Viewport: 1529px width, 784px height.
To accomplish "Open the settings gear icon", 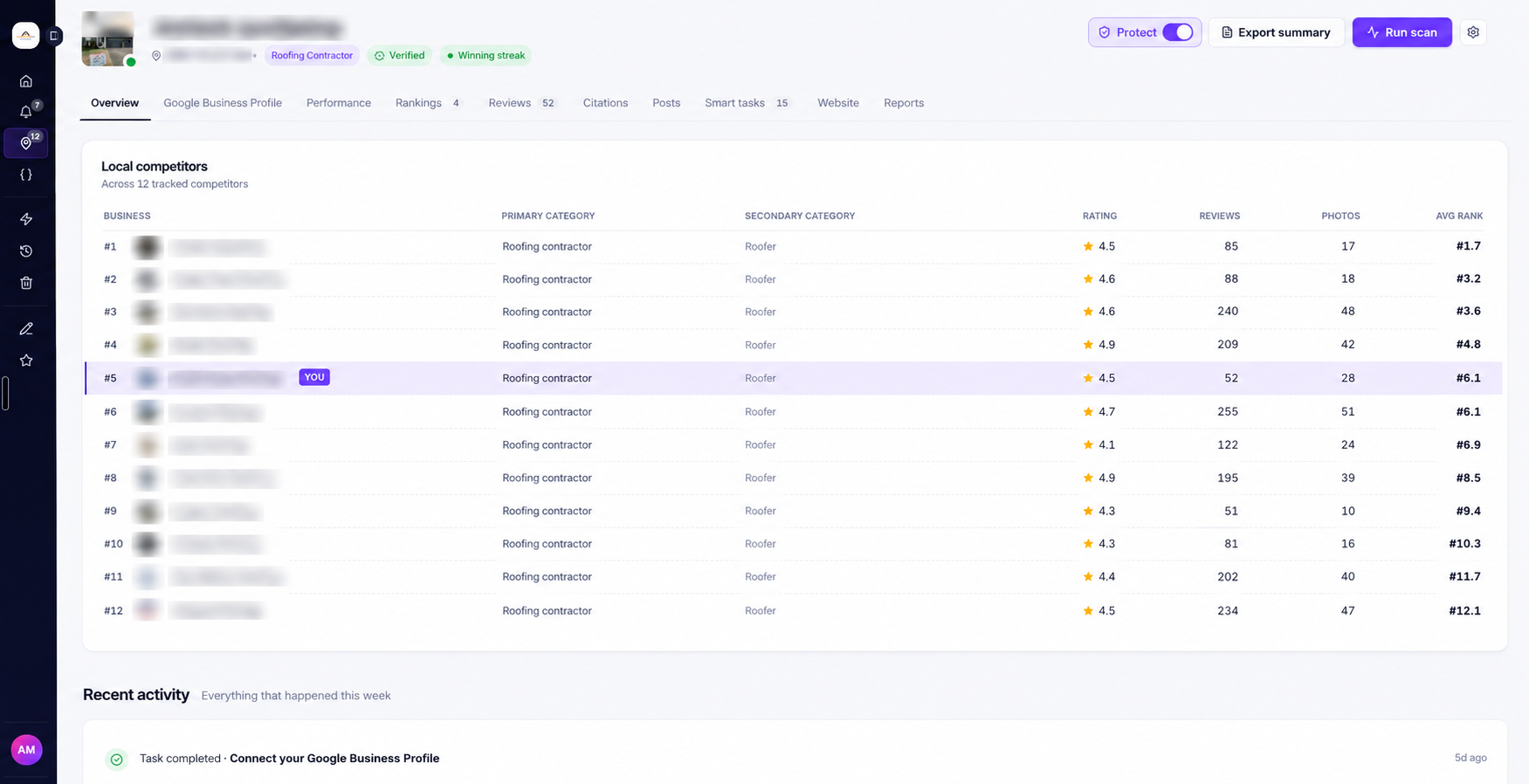I will pos(1473,32).
